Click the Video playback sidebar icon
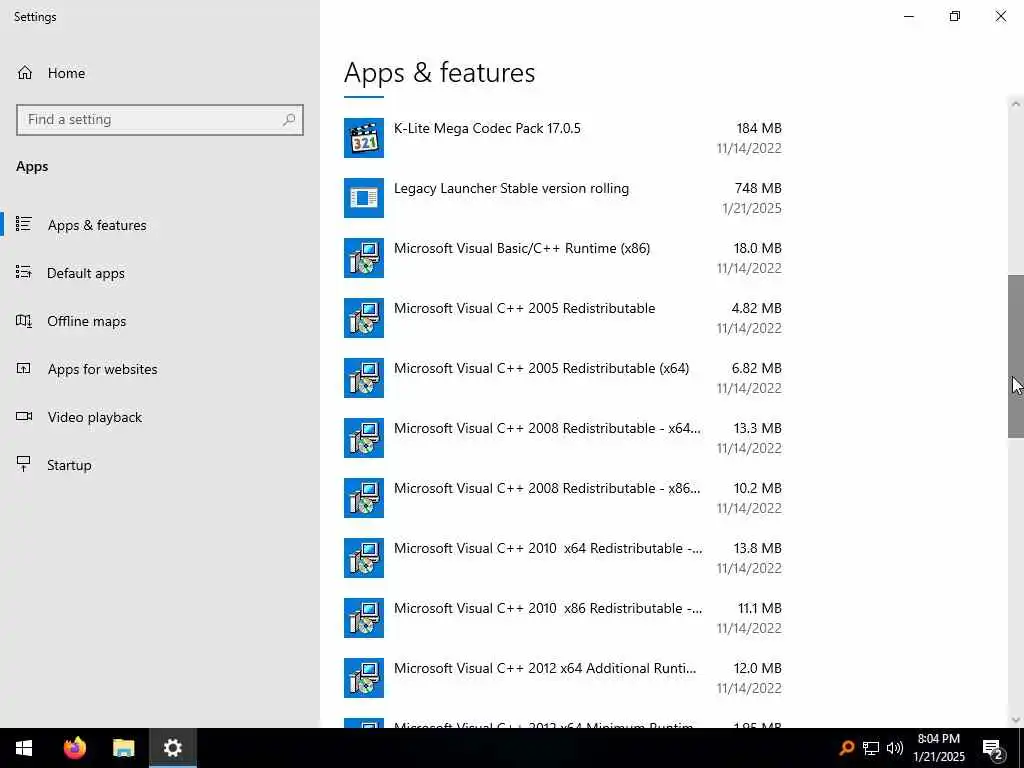This screenshot has height=768, width=1024. (24, 416)
